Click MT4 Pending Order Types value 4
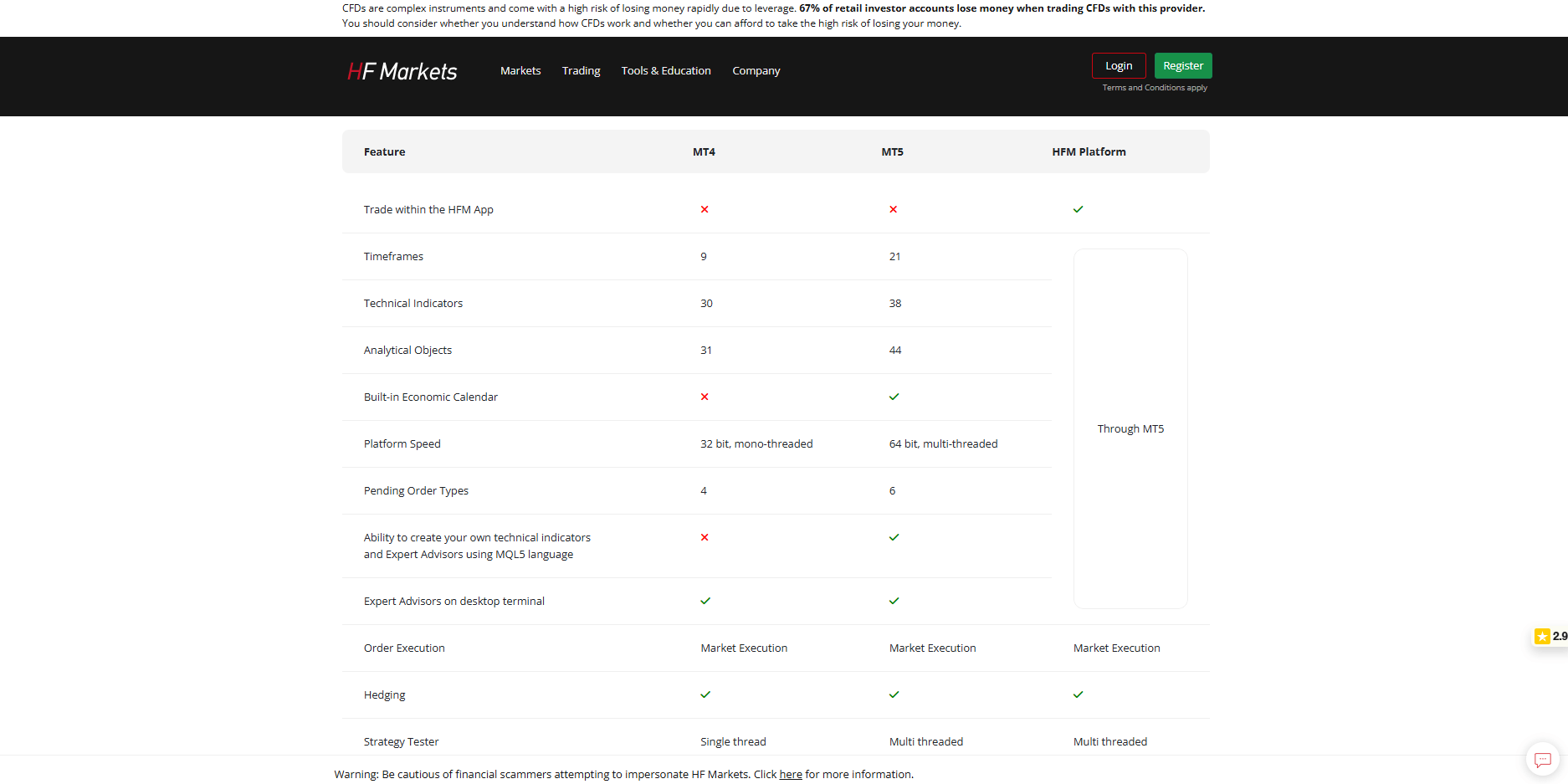The width and height of the screenshot is (1568, 784). pyautogui.click(x=704, y=490)
